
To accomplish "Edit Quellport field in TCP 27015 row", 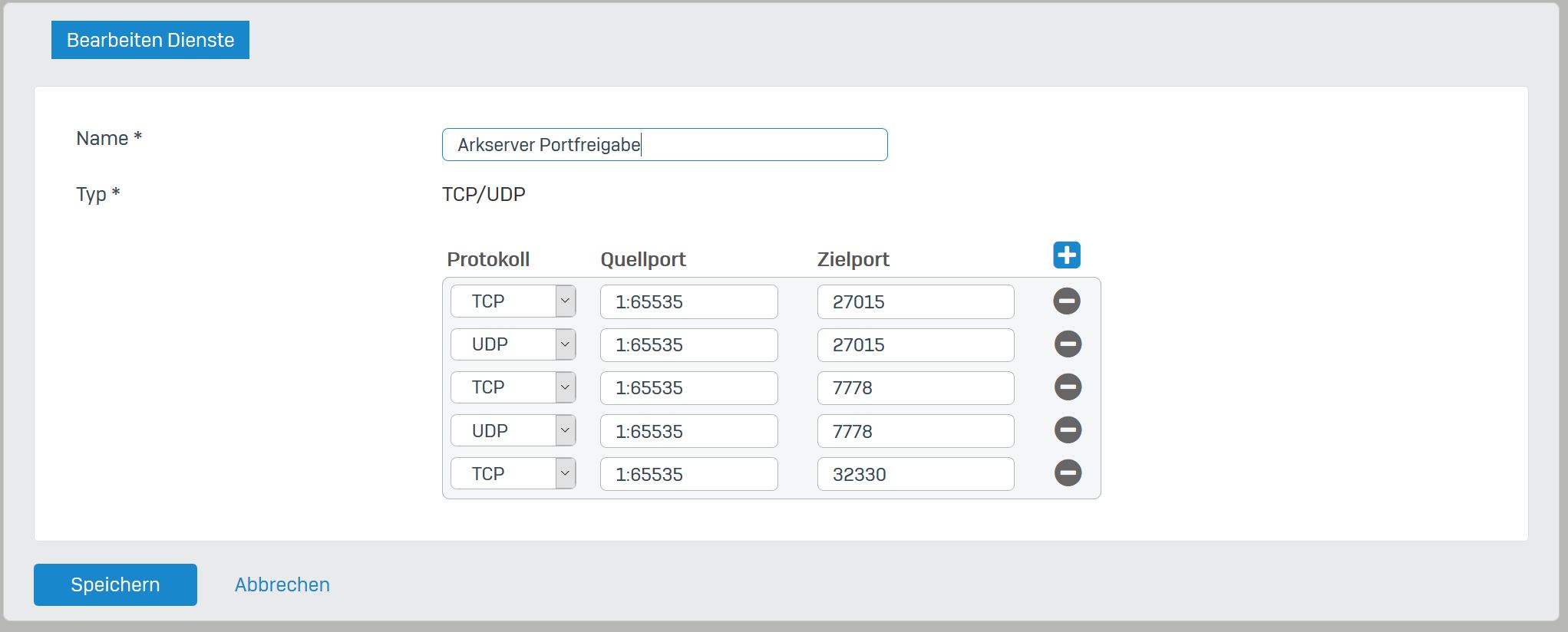I will click(x=689, y=301).
